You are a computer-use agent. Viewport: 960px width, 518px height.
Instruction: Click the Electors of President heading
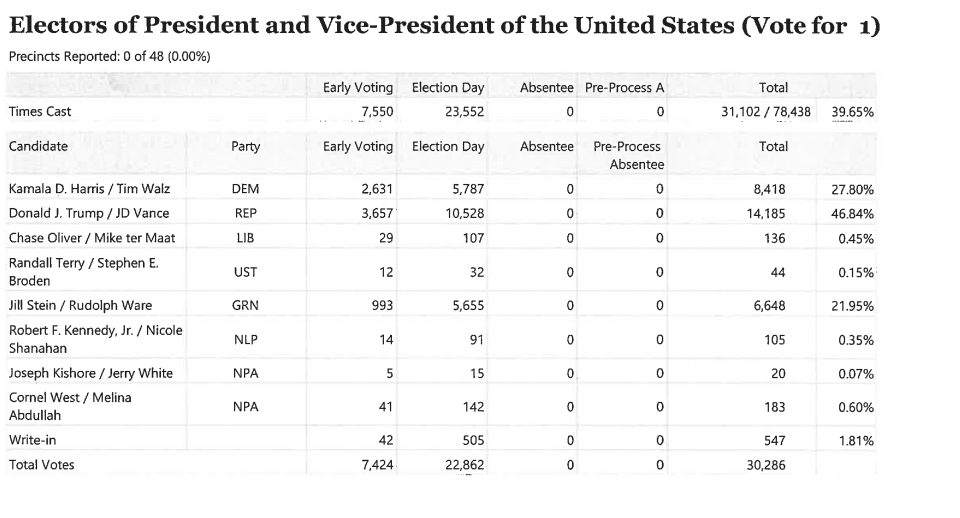[x=444, y=26]
